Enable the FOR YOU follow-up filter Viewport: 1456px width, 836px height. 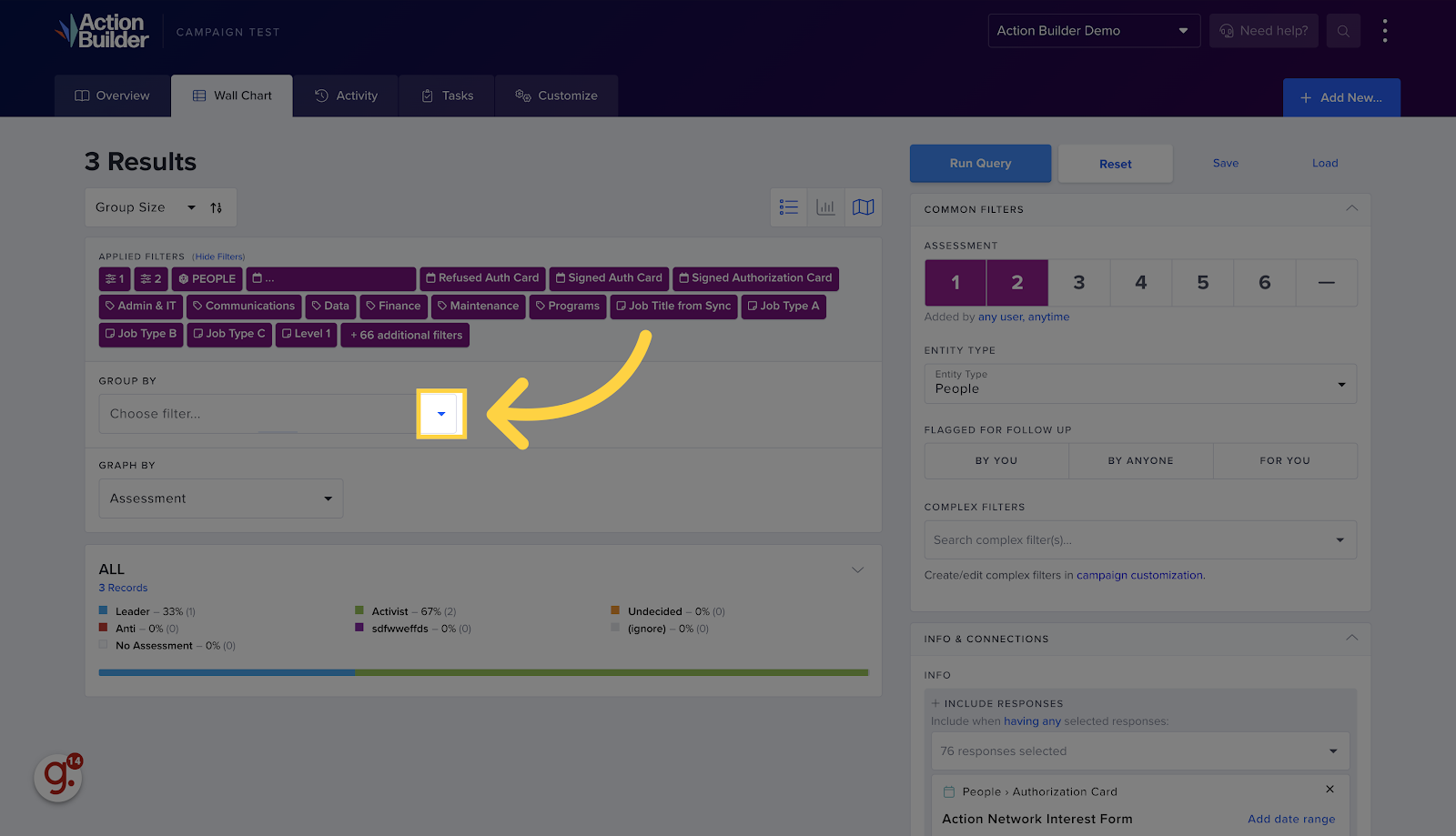[x=1285, y=460]
